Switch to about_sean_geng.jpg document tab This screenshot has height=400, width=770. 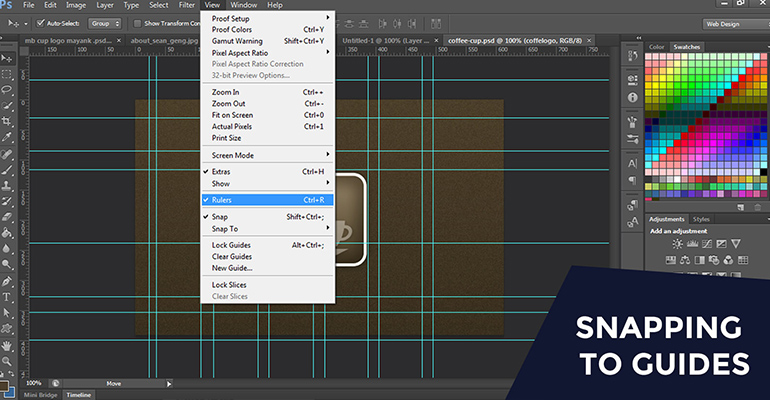(165, 41)
